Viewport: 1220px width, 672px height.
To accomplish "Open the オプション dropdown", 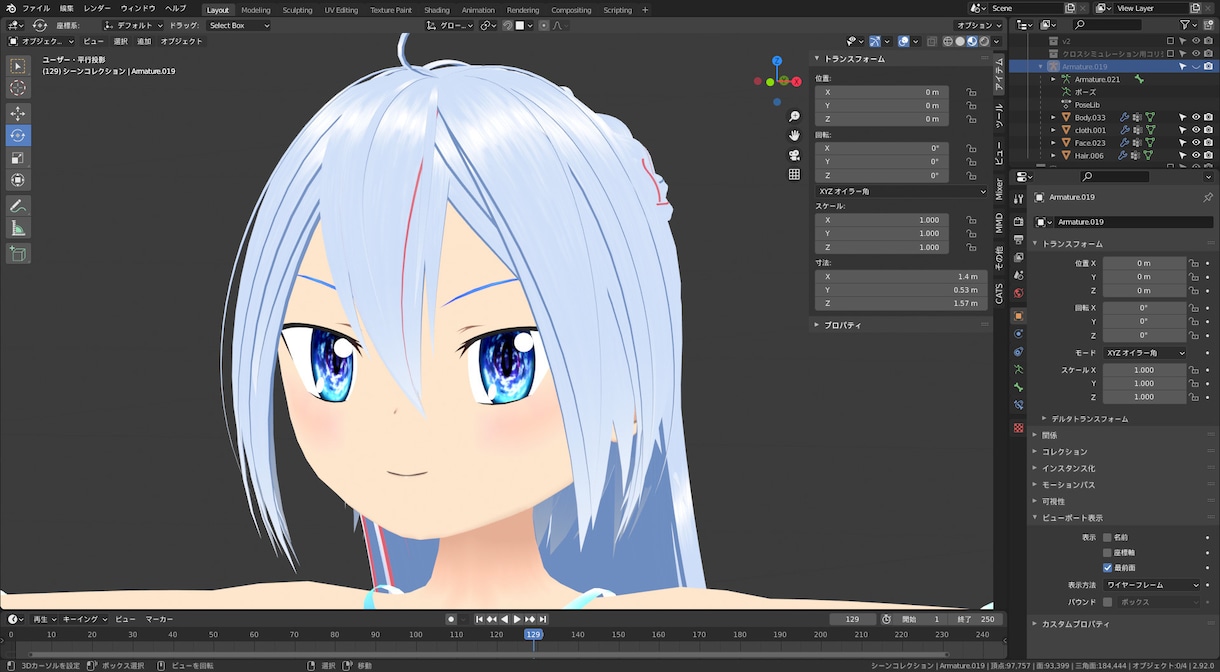I will click(x=978, y=25).
